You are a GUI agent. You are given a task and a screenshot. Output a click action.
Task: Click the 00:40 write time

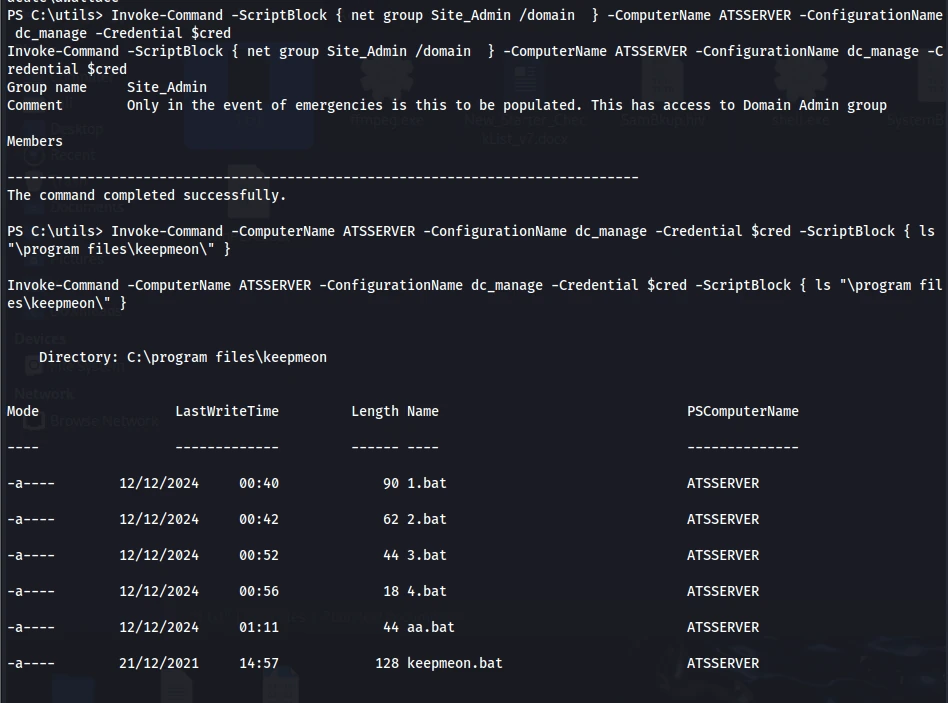pyautogui.click(x=259, y=484)
